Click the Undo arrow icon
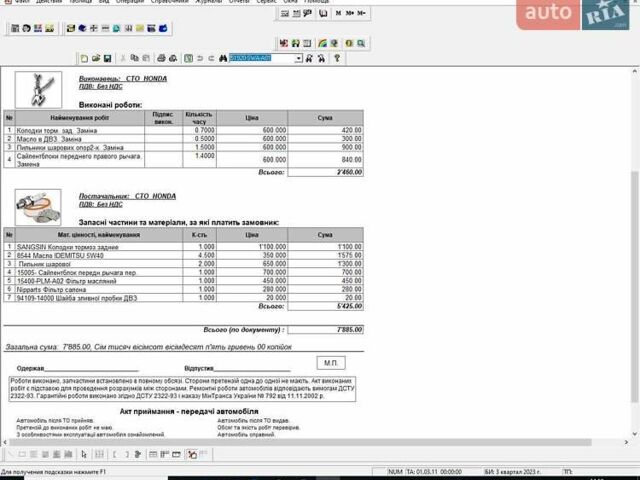The width and height of the screenshot is (640, 480). point(199,59)
